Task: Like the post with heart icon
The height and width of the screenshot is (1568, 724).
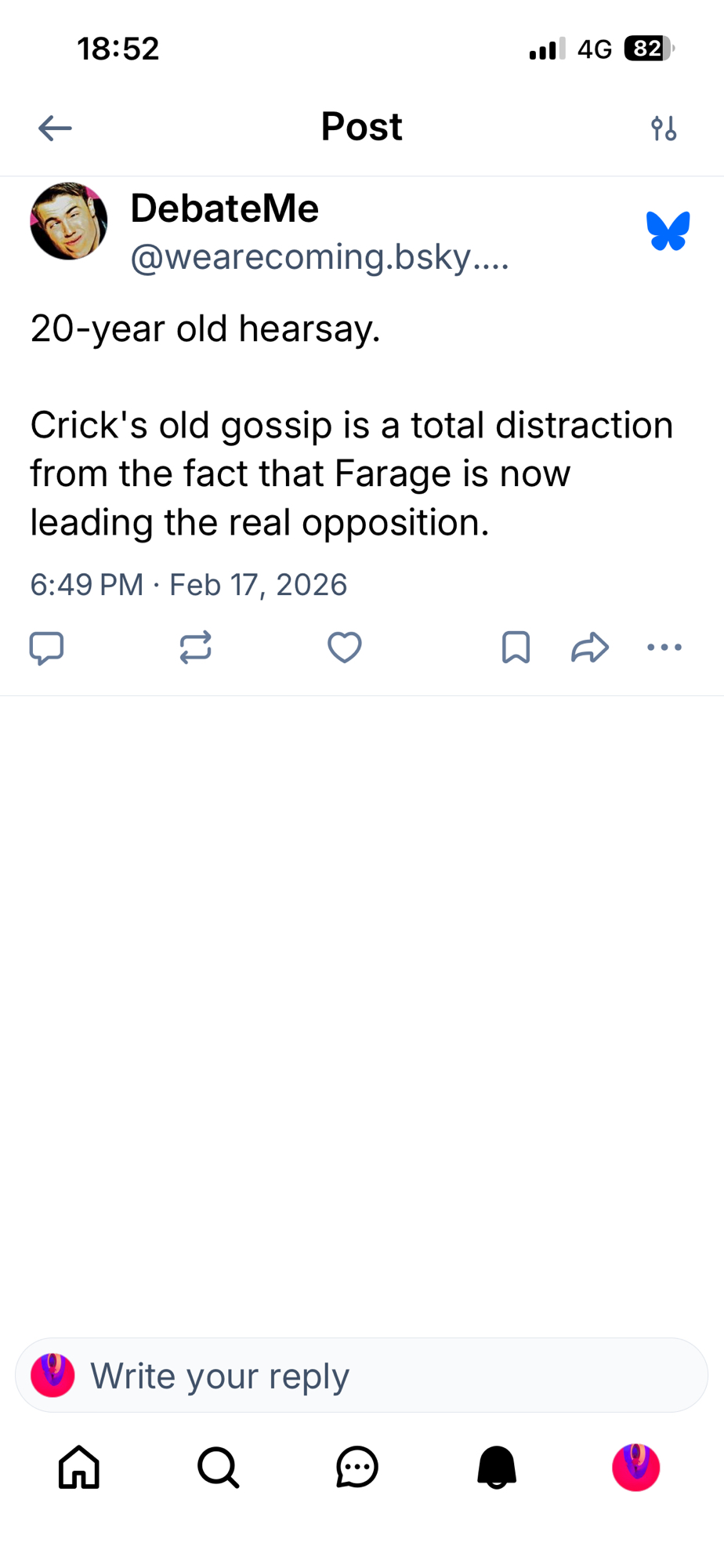Action: (344, 648)
